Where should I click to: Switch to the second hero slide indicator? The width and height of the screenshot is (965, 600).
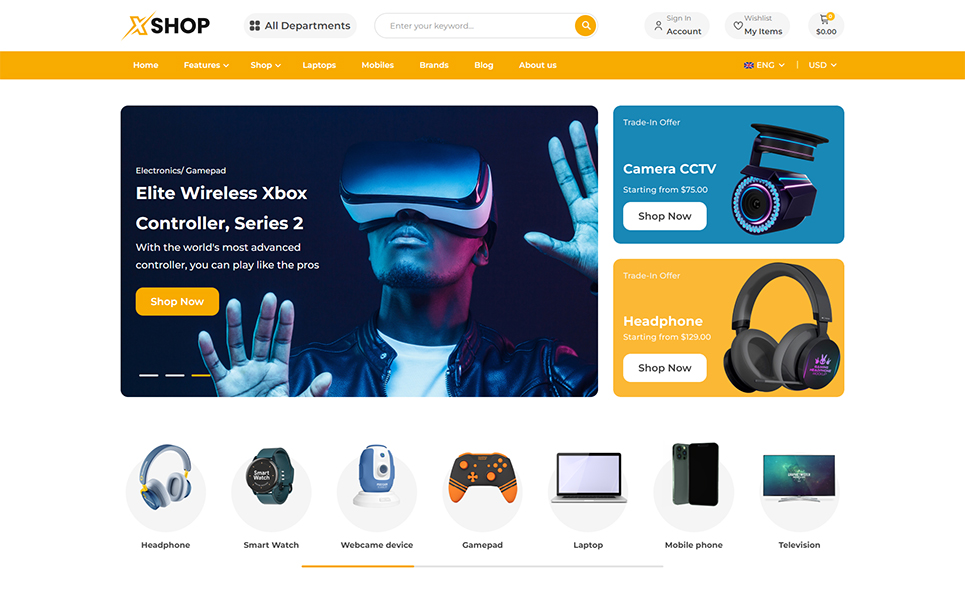coord(175,375)
